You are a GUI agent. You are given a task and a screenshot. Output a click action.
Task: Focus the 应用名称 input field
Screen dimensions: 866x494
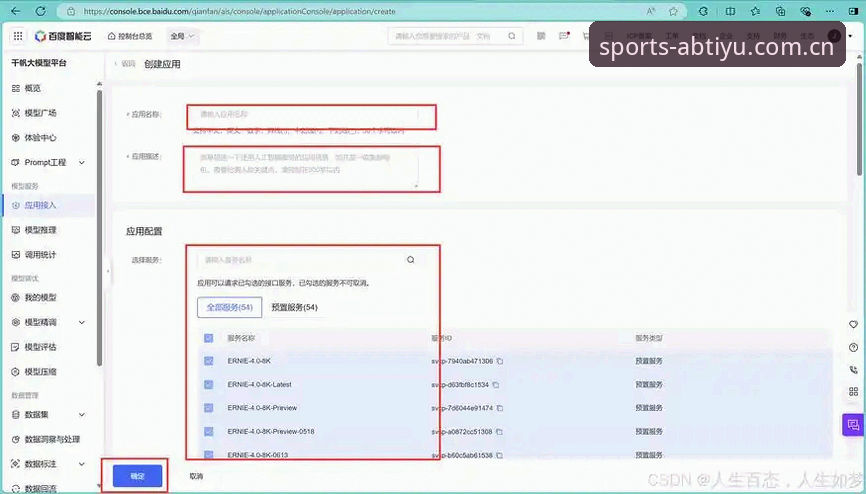310,114
